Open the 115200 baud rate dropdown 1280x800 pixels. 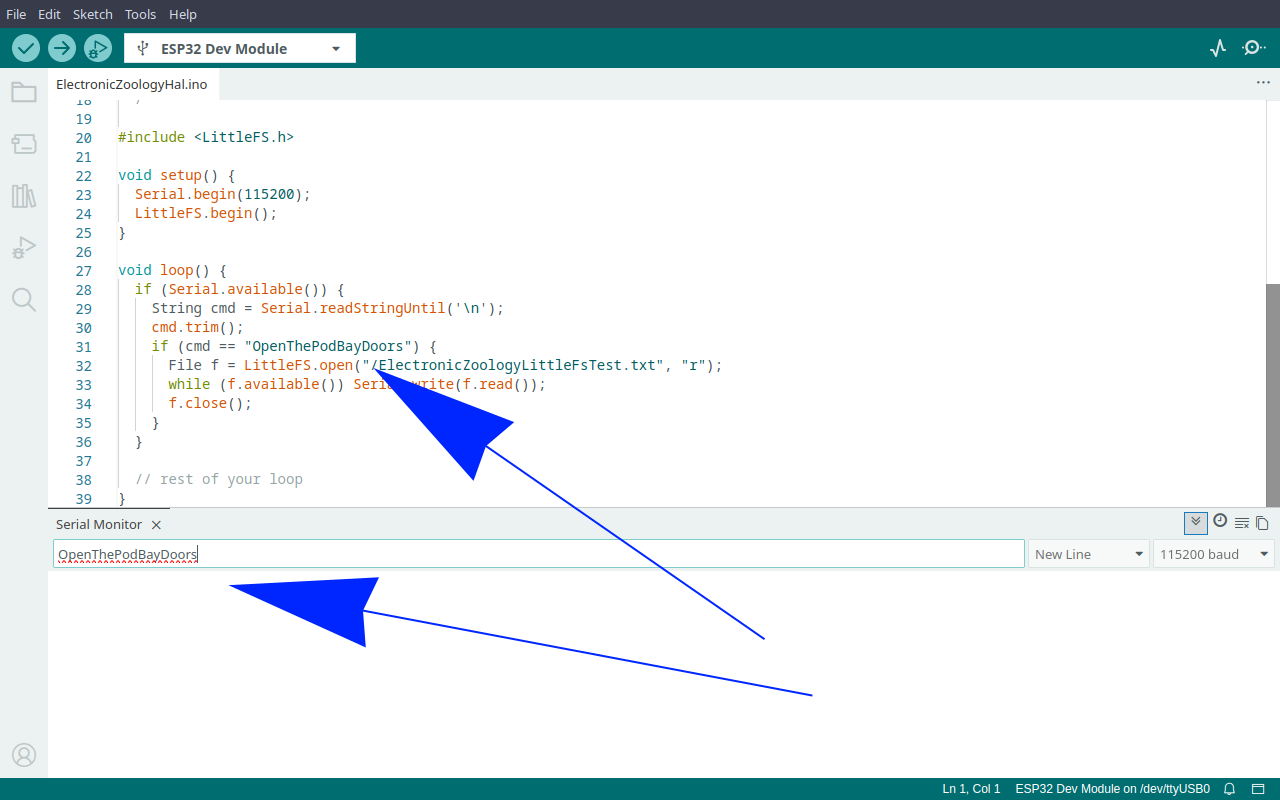1215,554
